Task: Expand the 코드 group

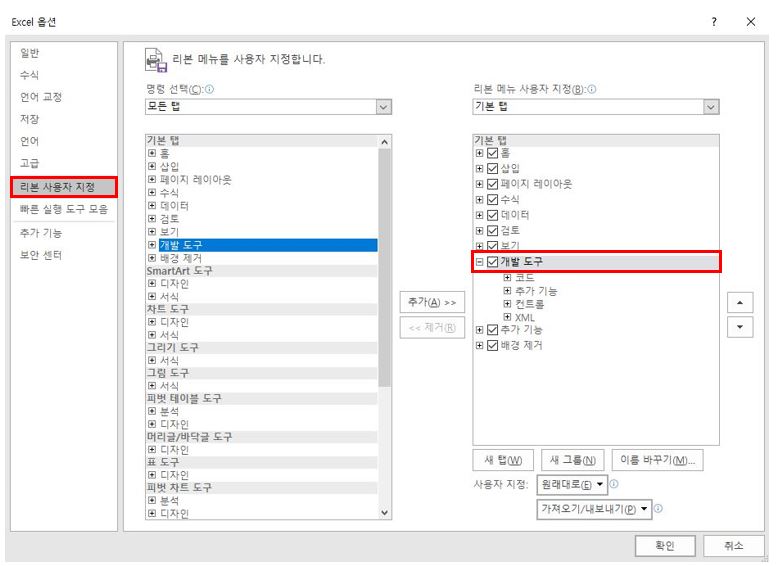Action: 507,277
